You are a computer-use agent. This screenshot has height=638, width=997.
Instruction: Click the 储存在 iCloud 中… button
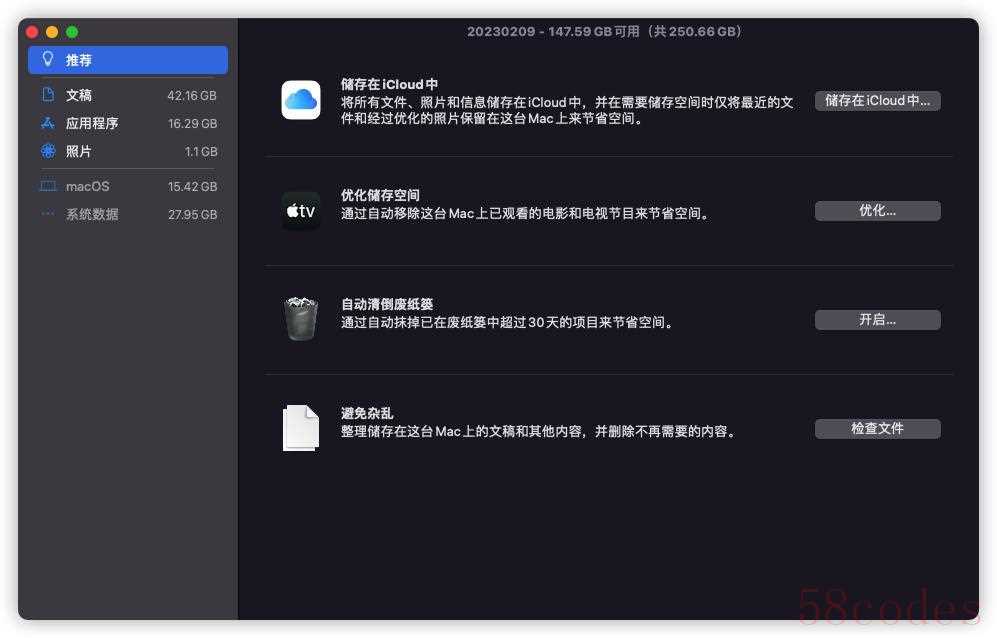877,101
